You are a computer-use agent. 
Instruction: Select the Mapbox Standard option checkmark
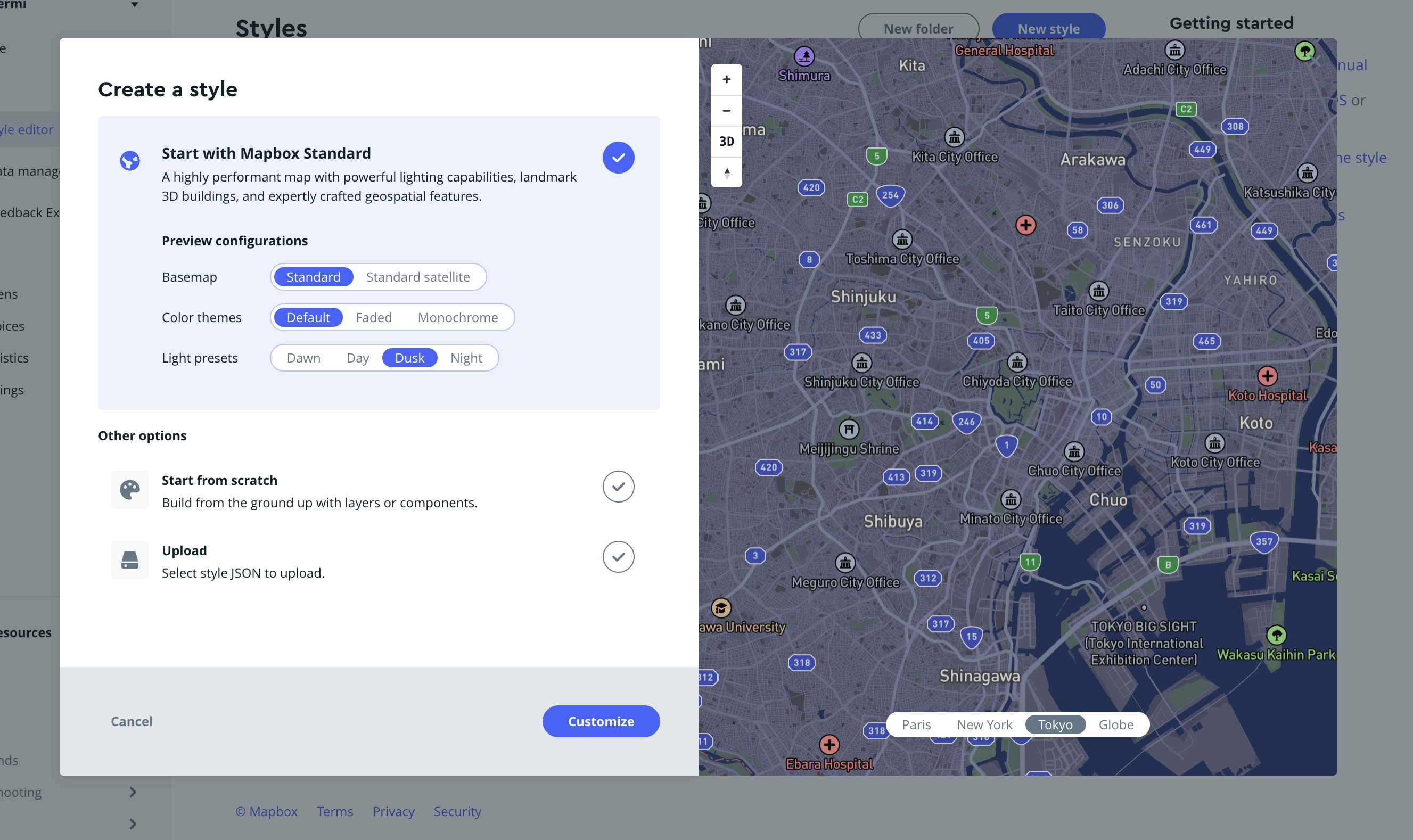(x=618, y=158)
